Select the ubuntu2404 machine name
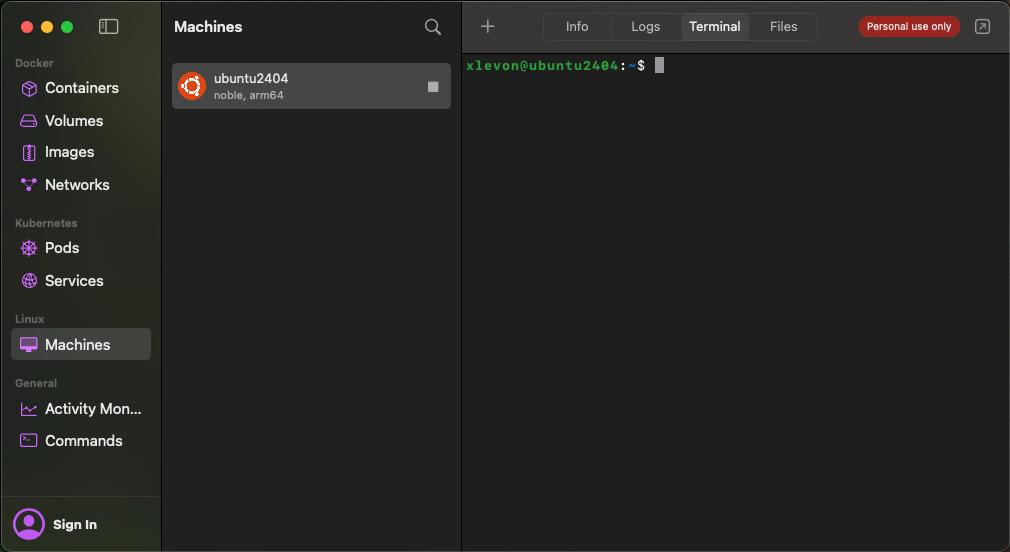Viewport: 1010px width, 552px height. [x=251, y=79]
